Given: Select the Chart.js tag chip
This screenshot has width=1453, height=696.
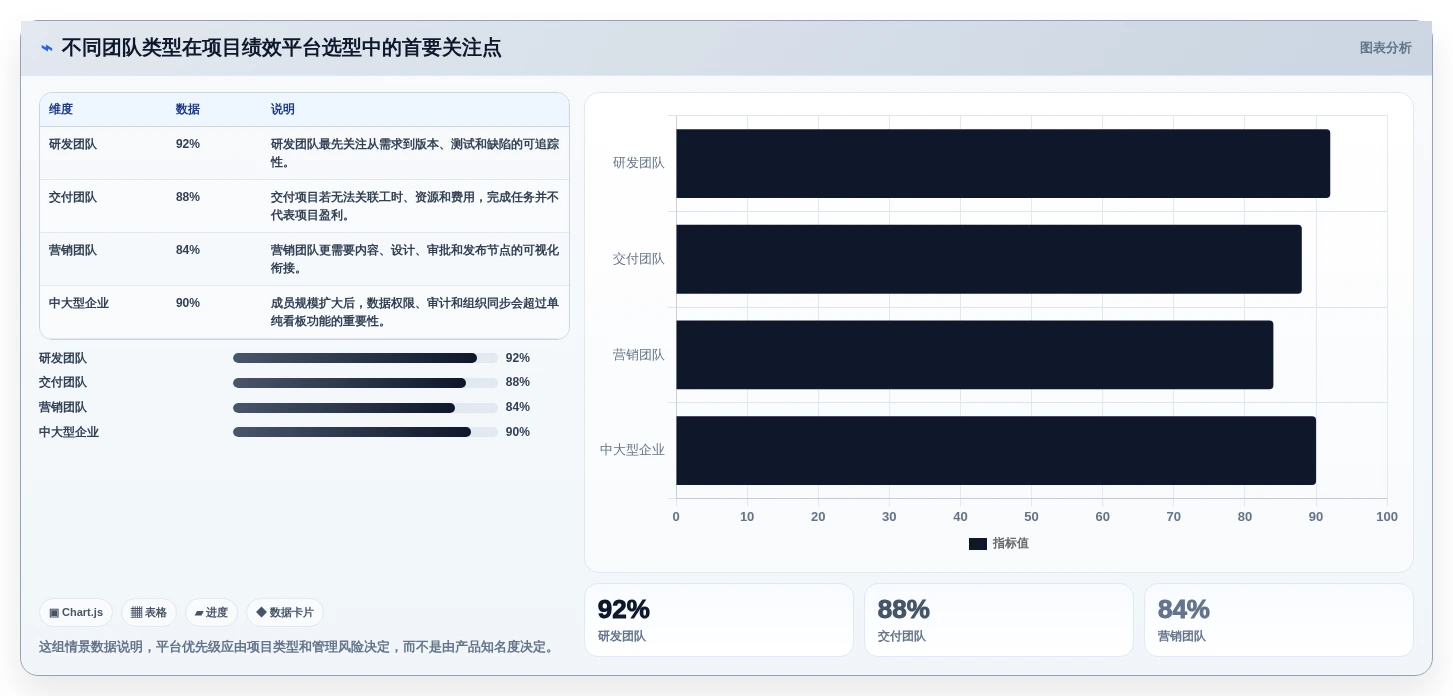Looking at the screenshot, I should coord(76,612).
